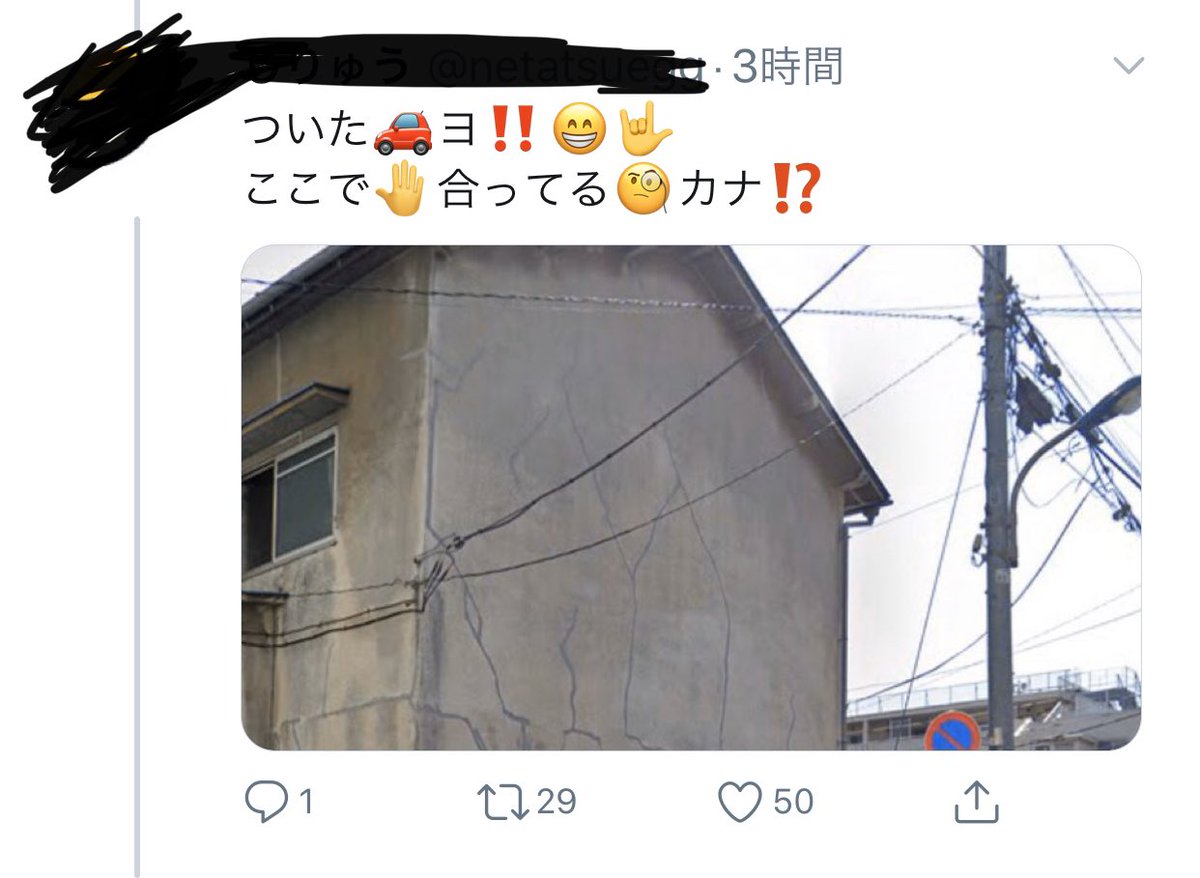Image resolution: width=1200 pixels, height=878 pixels.
Task: Click the reply speech bubble icon
Action: tap(266, 802)
